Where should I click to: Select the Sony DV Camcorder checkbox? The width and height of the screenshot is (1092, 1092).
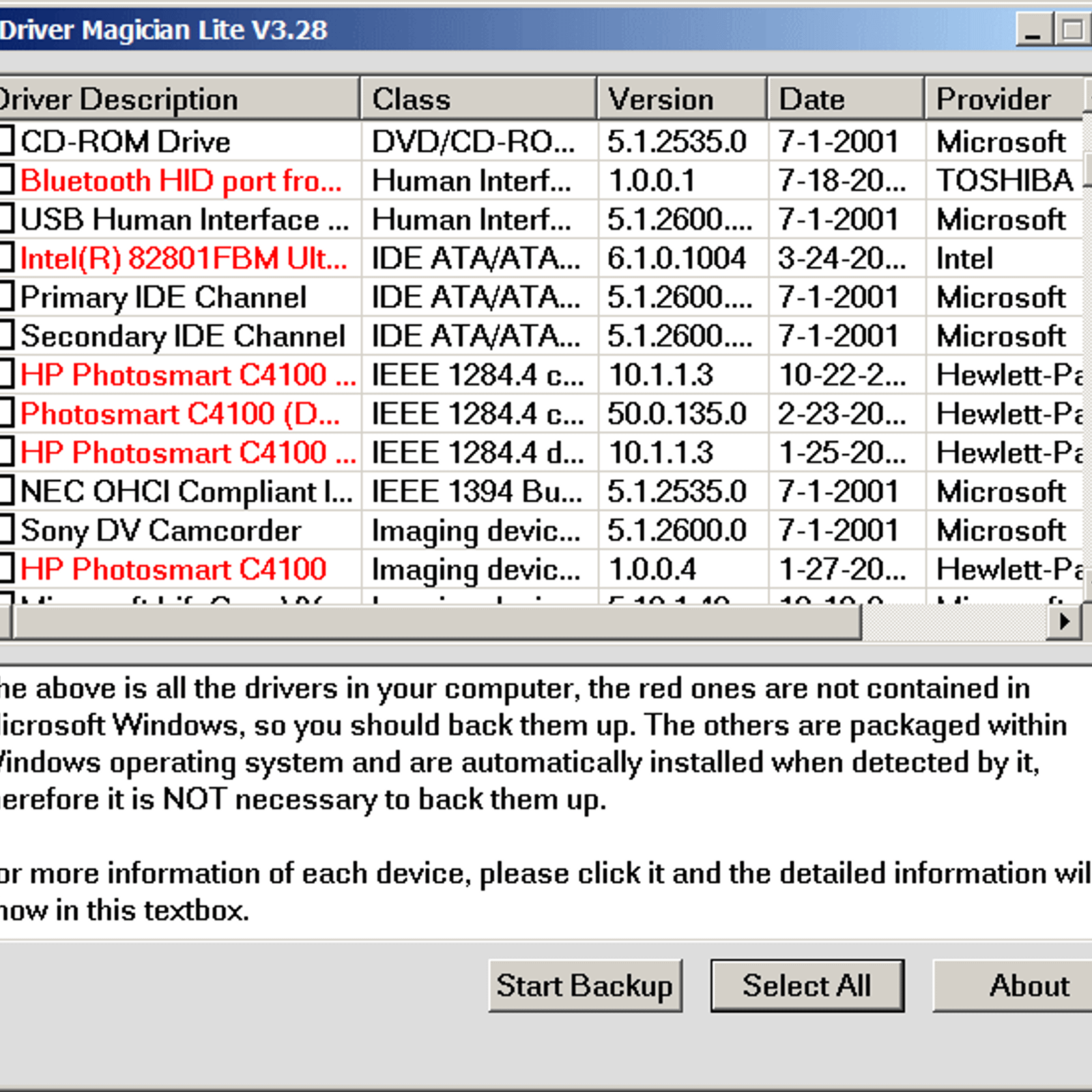point(5,530)
